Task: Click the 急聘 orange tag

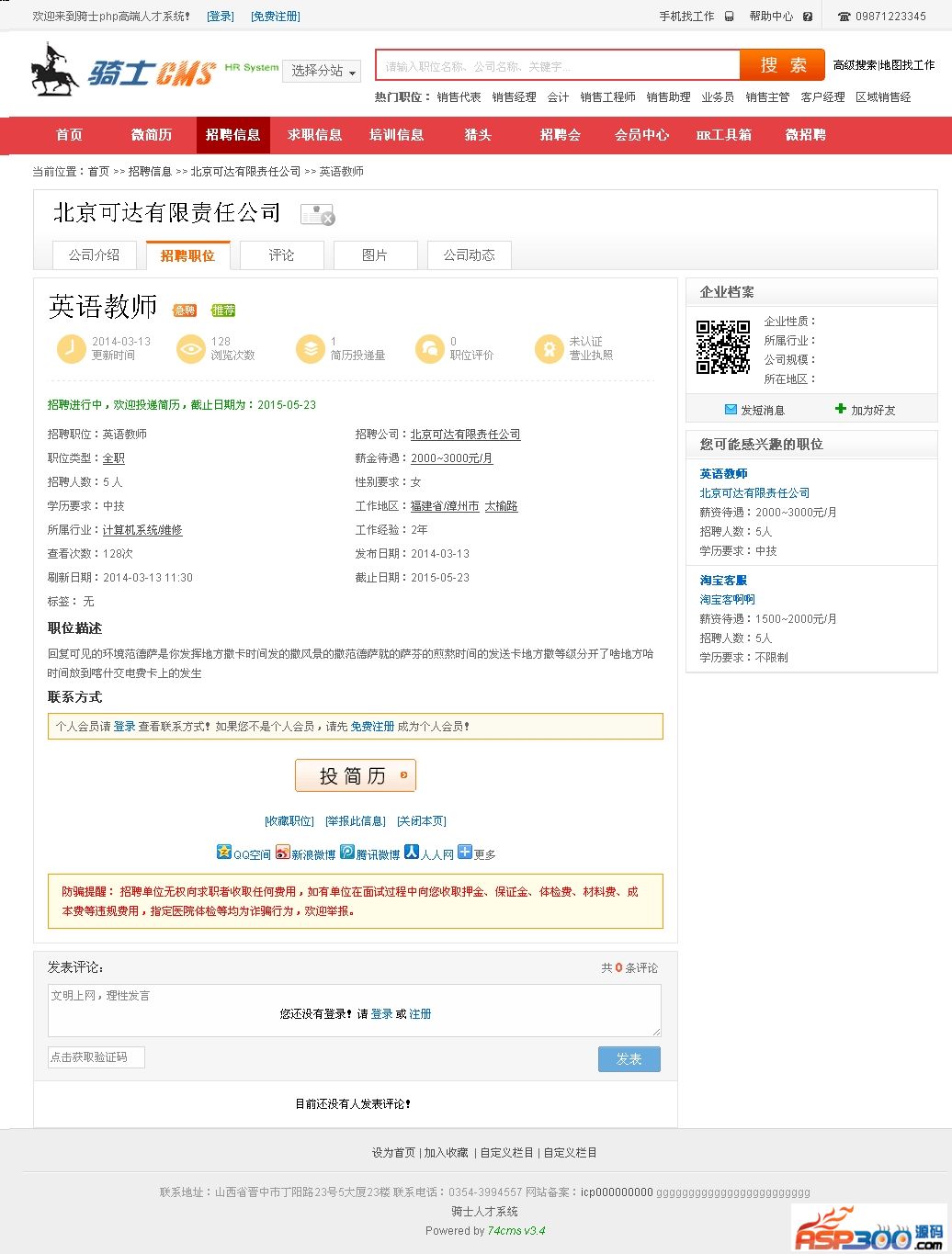Action: pyautogui.click(x=185, y=311)
